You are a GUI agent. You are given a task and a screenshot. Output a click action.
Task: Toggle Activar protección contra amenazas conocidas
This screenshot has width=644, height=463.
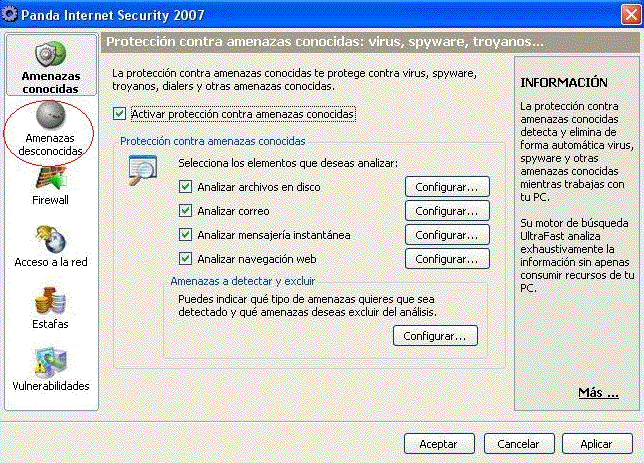coord(120,115)
